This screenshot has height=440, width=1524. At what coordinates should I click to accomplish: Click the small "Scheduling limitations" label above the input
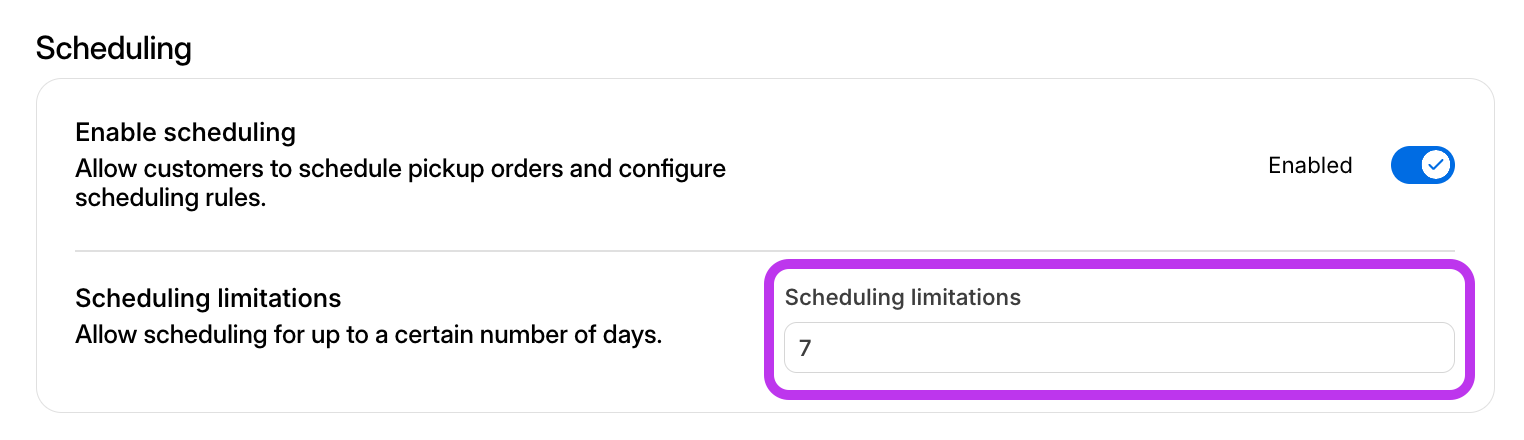coord(902,297)
